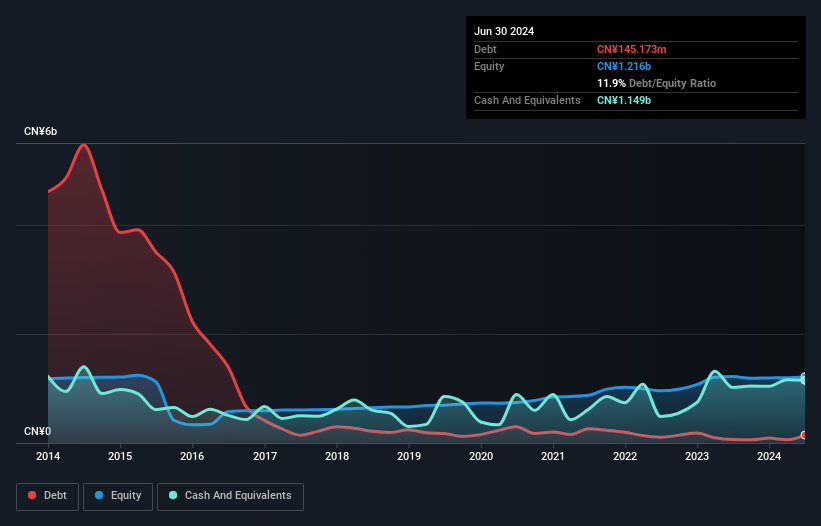Click the red Debt legend dot
Viewport: 821px width, 526px height.
click(x=32, y=495)
